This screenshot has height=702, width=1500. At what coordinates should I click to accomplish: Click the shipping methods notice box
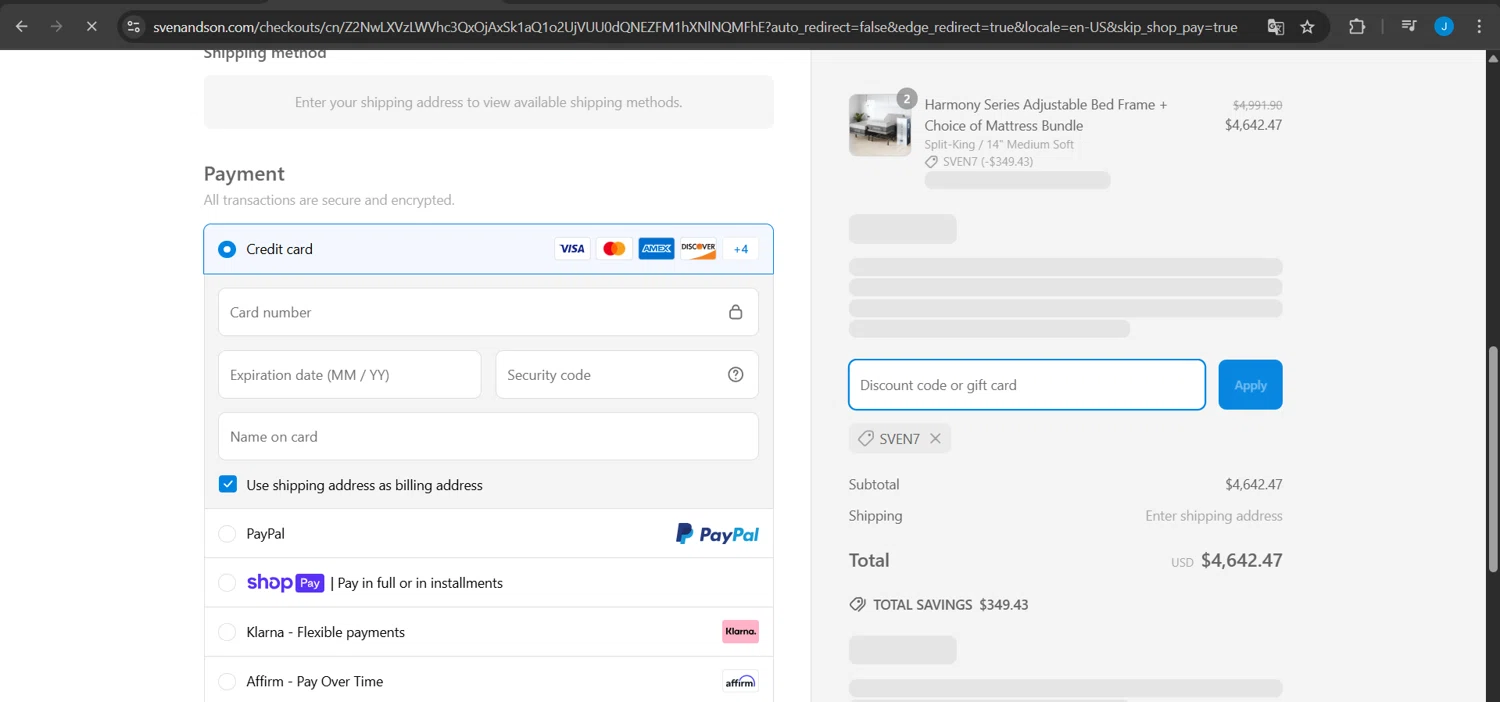coord(488,102)
